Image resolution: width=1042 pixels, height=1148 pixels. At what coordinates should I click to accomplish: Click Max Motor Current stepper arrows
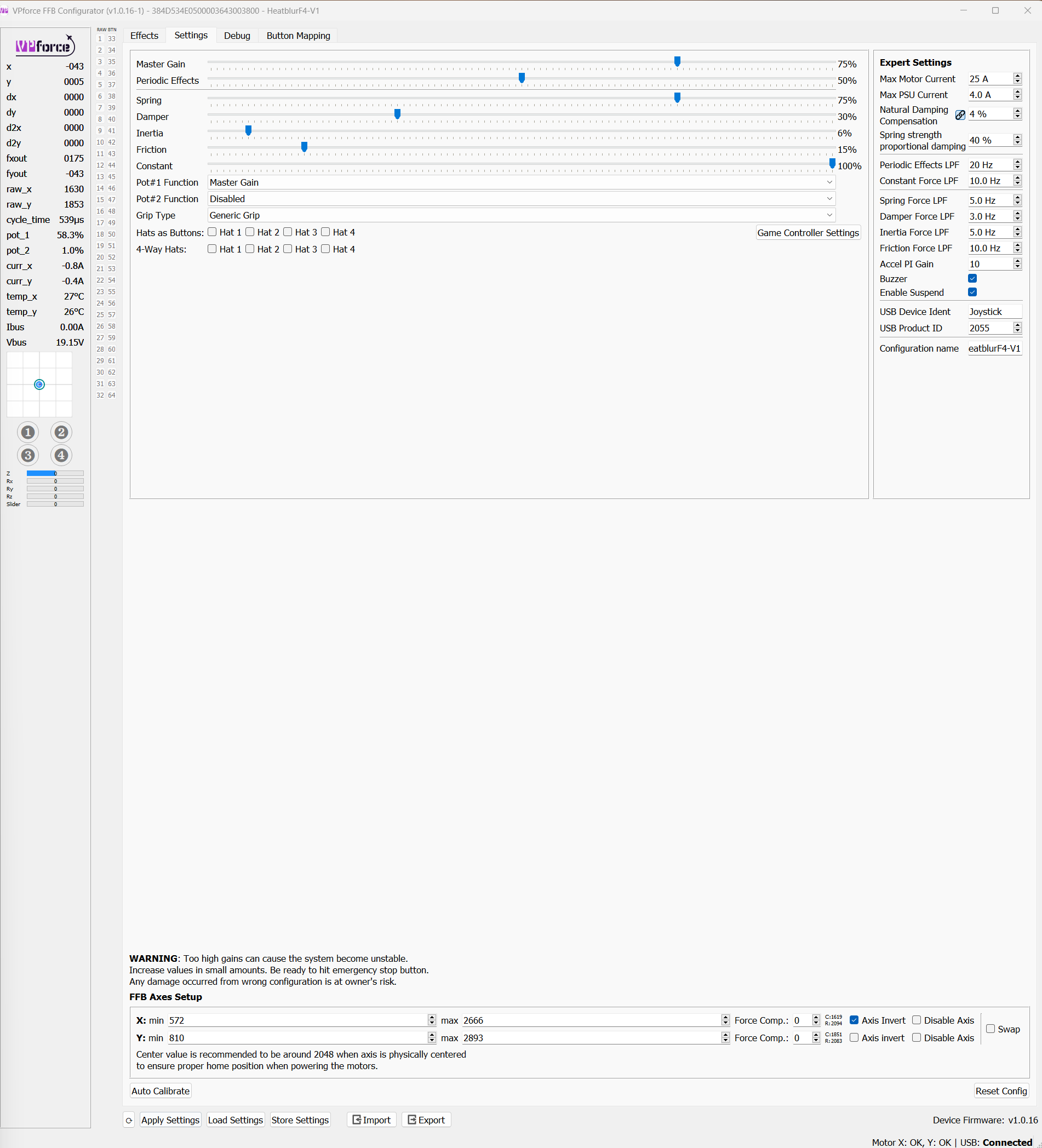1017,78
